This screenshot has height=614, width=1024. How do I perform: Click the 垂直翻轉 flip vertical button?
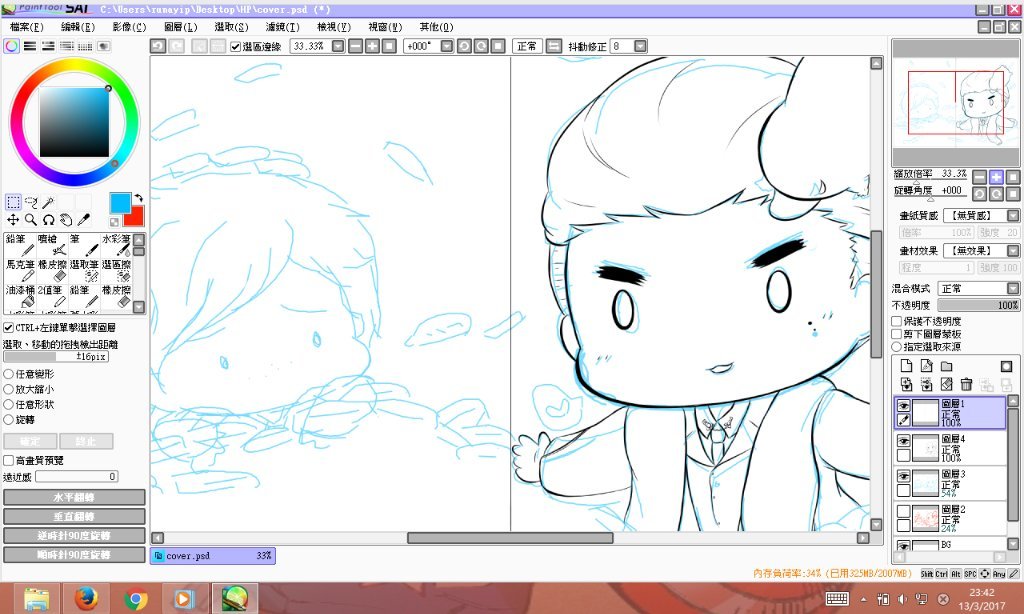pos(74,517)
